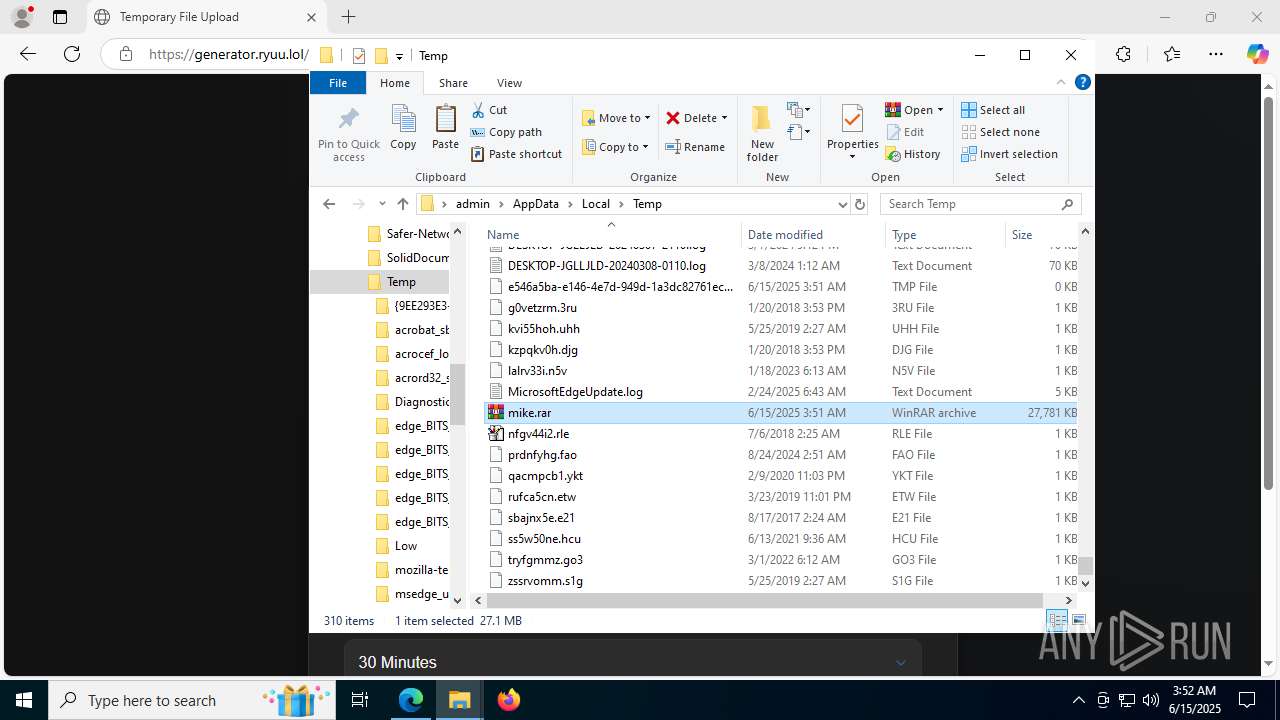This screenshot has height=720, width=1280.
Task: Open the File ribbon tab
Action: click(x=338, y=83)
